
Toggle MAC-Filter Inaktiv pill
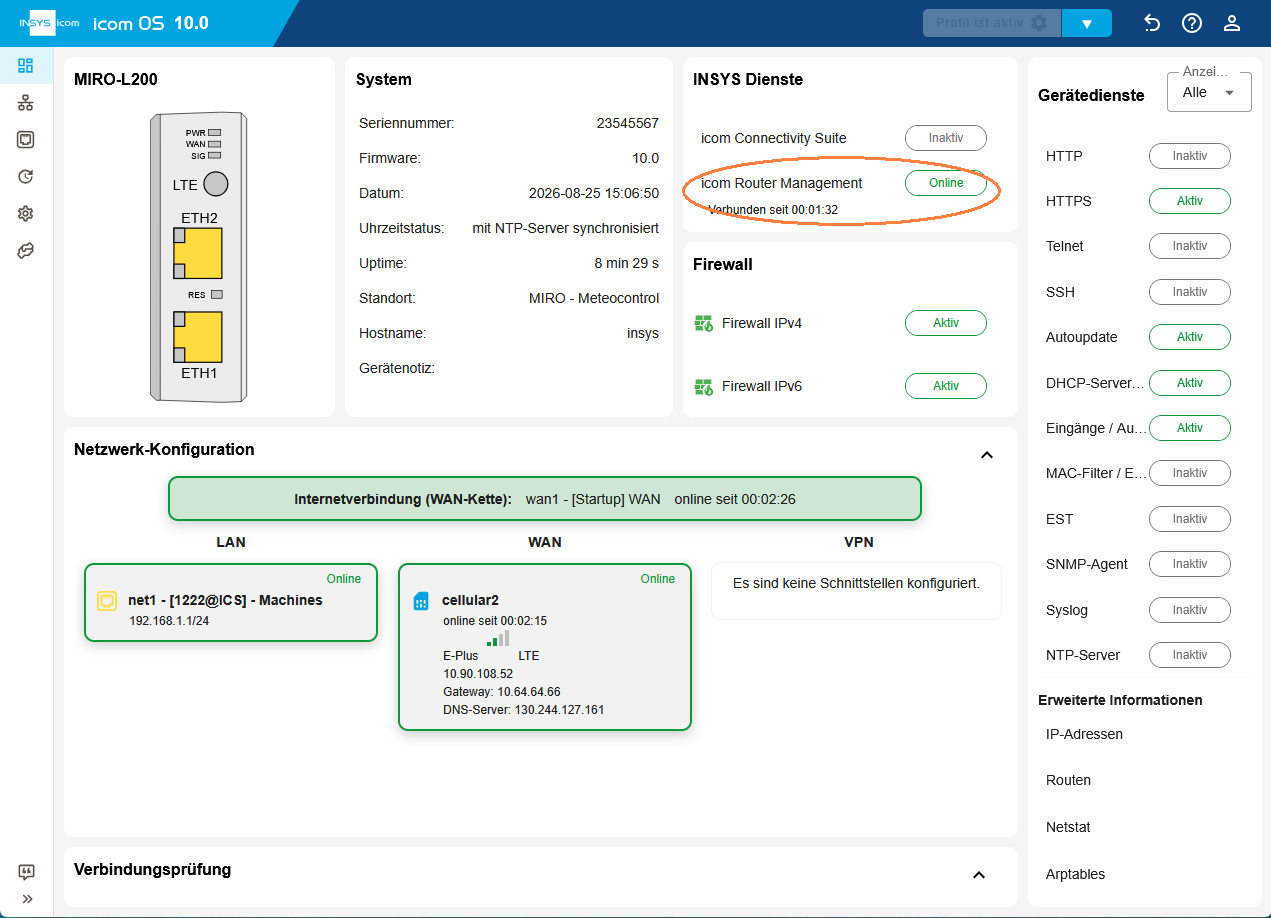[x=1190, y=473]
